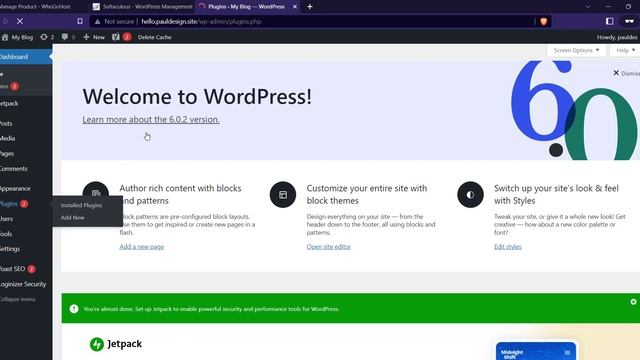This screenshot has height=360, width=640.
Task: Open comments bubble in admin bar
Action: tap(68, 37)
